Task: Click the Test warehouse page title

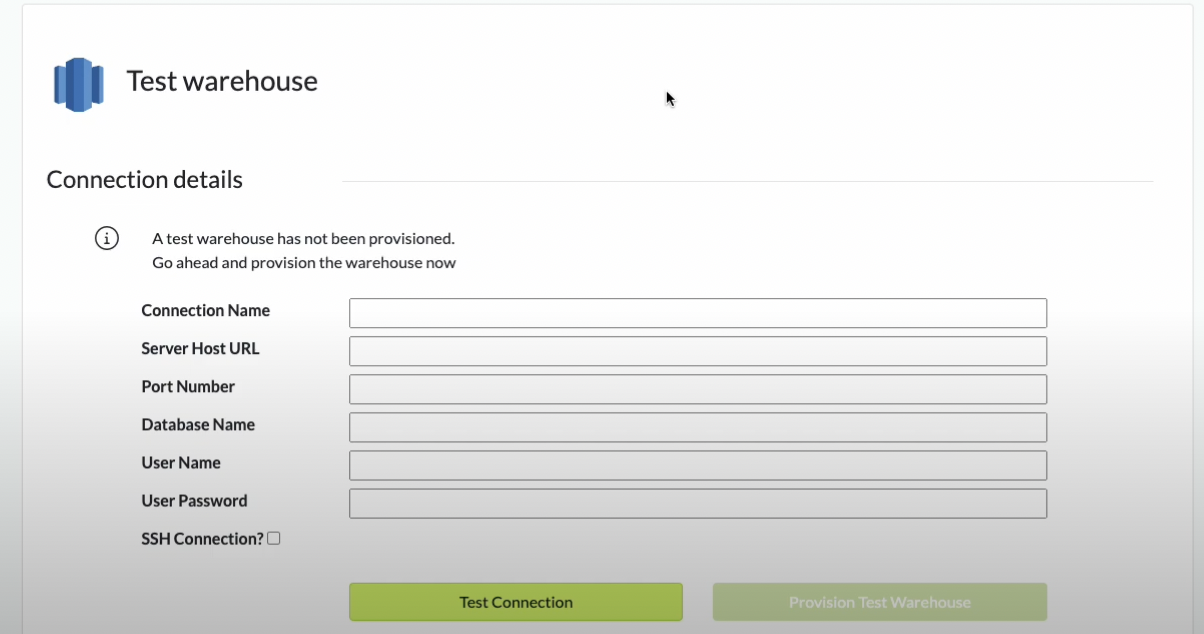Action: 222,81
